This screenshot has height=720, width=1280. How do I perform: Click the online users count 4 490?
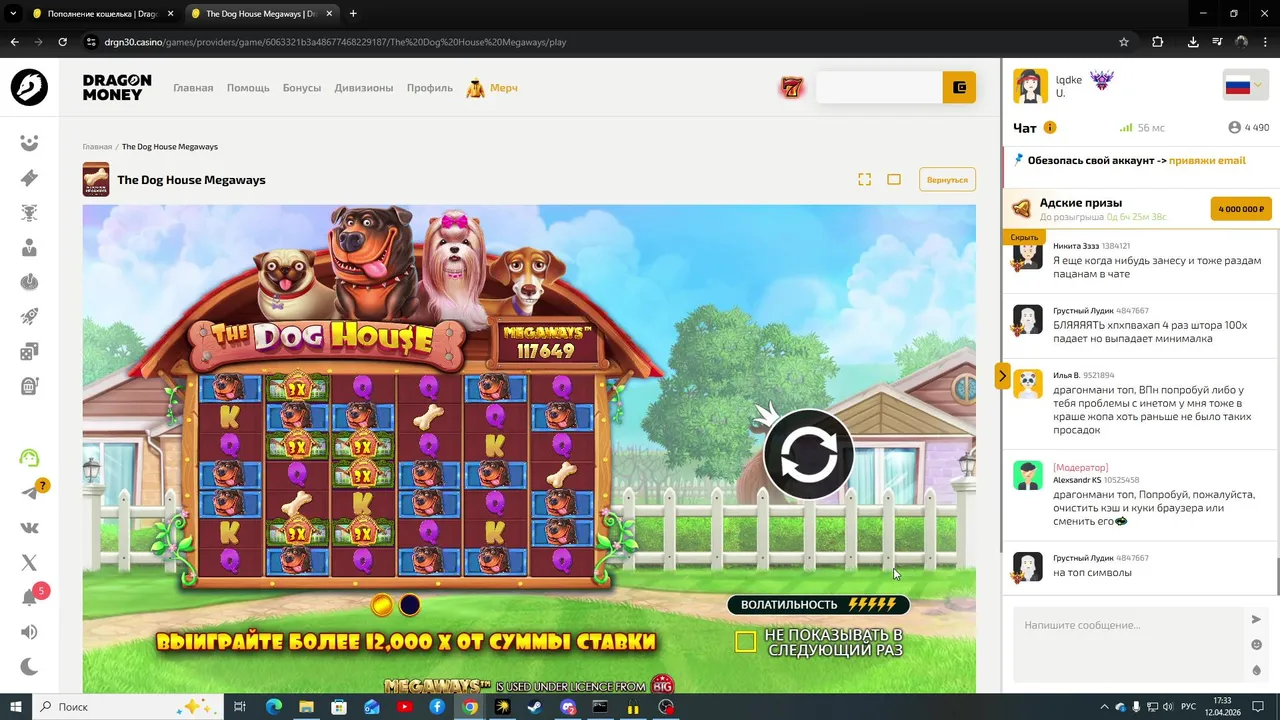click(1249, 128)
